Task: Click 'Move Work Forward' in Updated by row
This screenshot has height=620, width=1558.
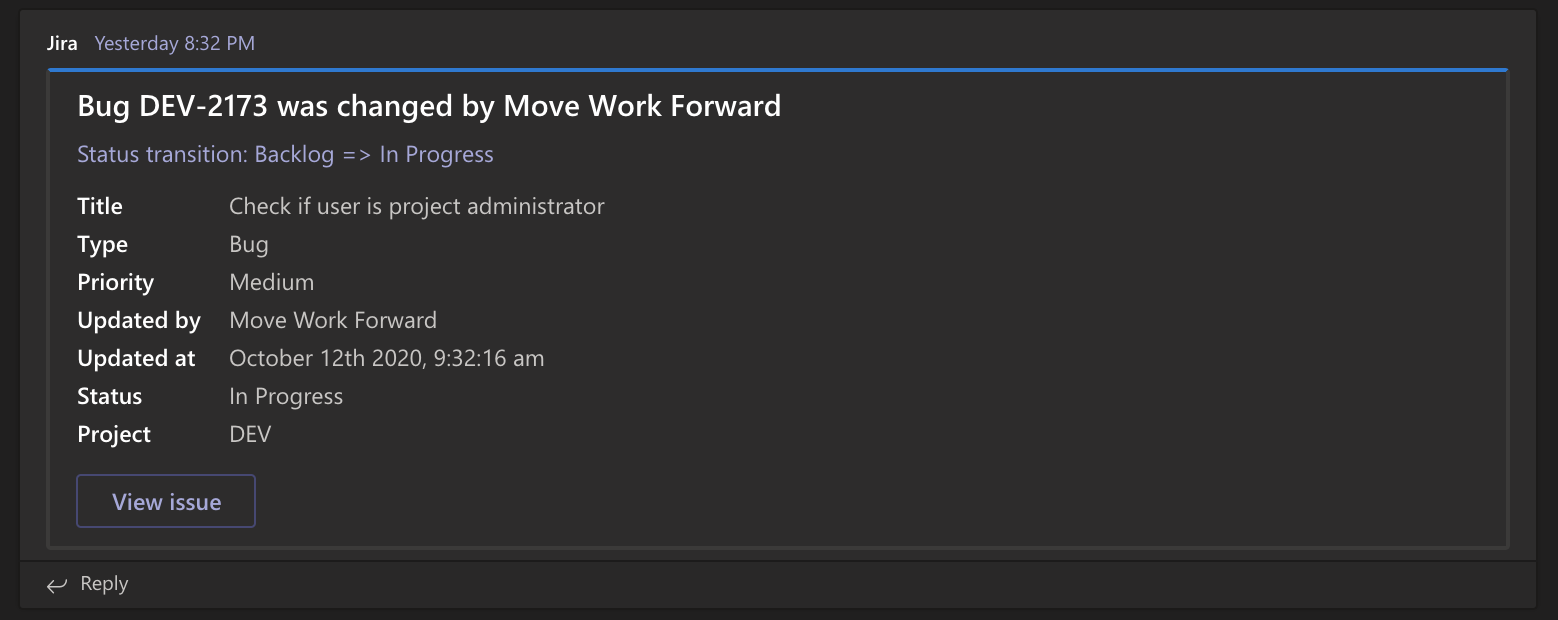Action: [333, 320]
